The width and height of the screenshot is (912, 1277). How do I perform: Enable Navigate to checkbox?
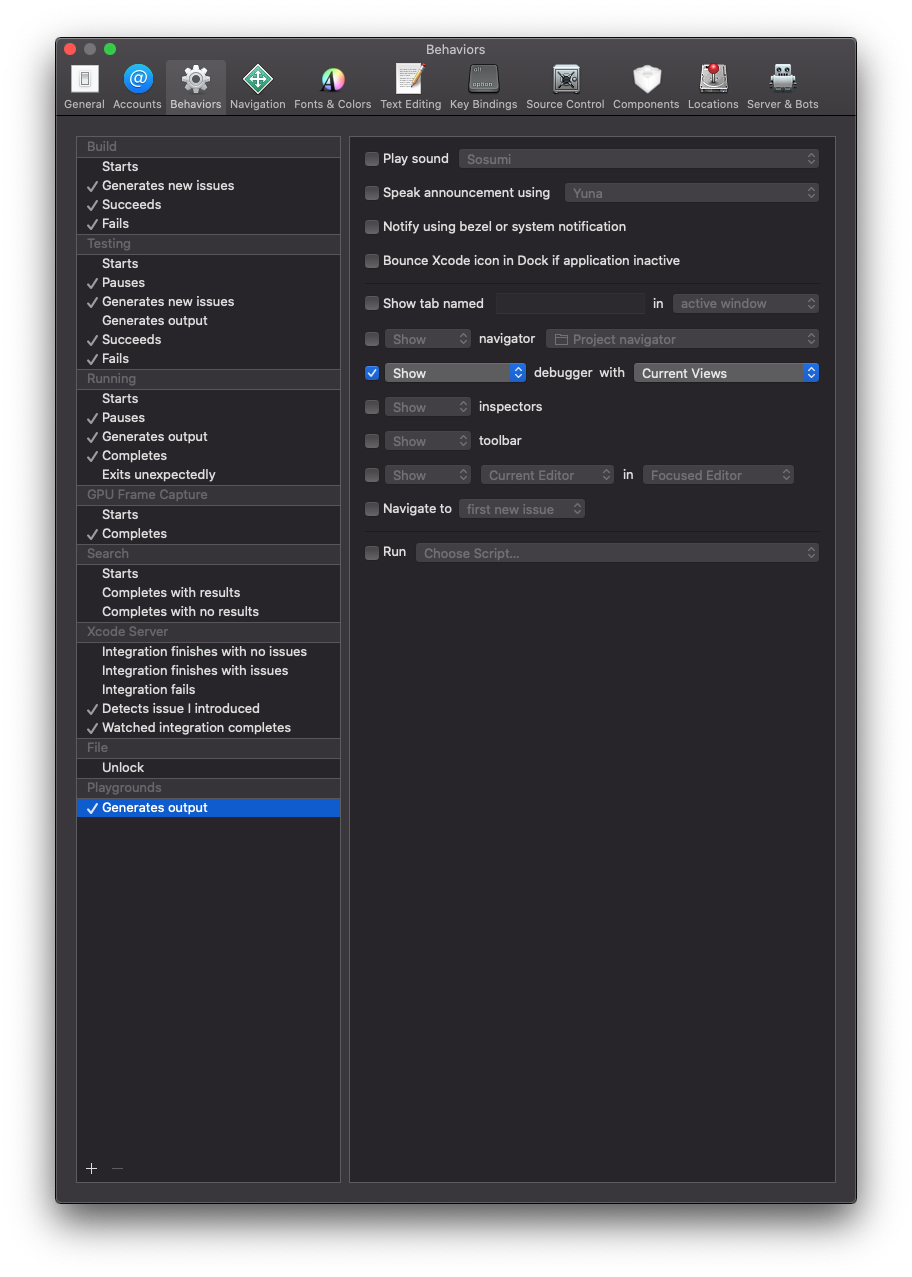[x=372, y=509]
